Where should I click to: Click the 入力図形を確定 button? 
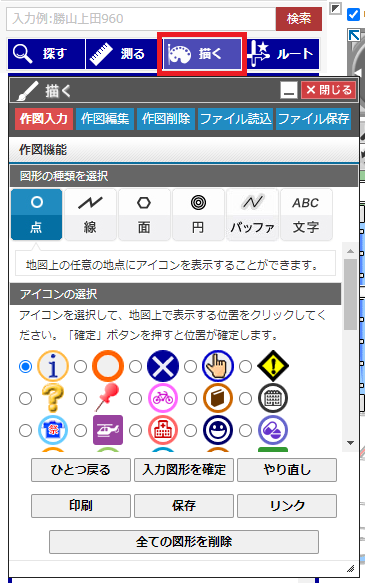pos(184,470)
